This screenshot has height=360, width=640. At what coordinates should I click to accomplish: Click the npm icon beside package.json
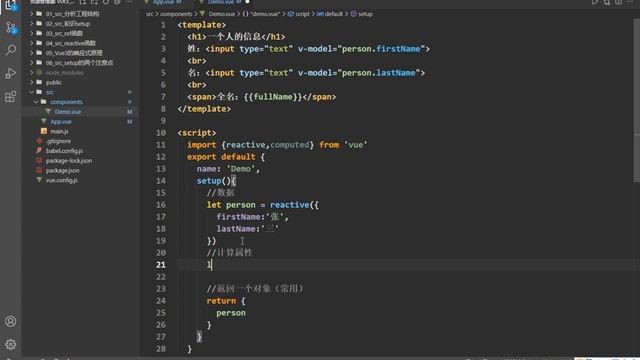click(39, 170)
